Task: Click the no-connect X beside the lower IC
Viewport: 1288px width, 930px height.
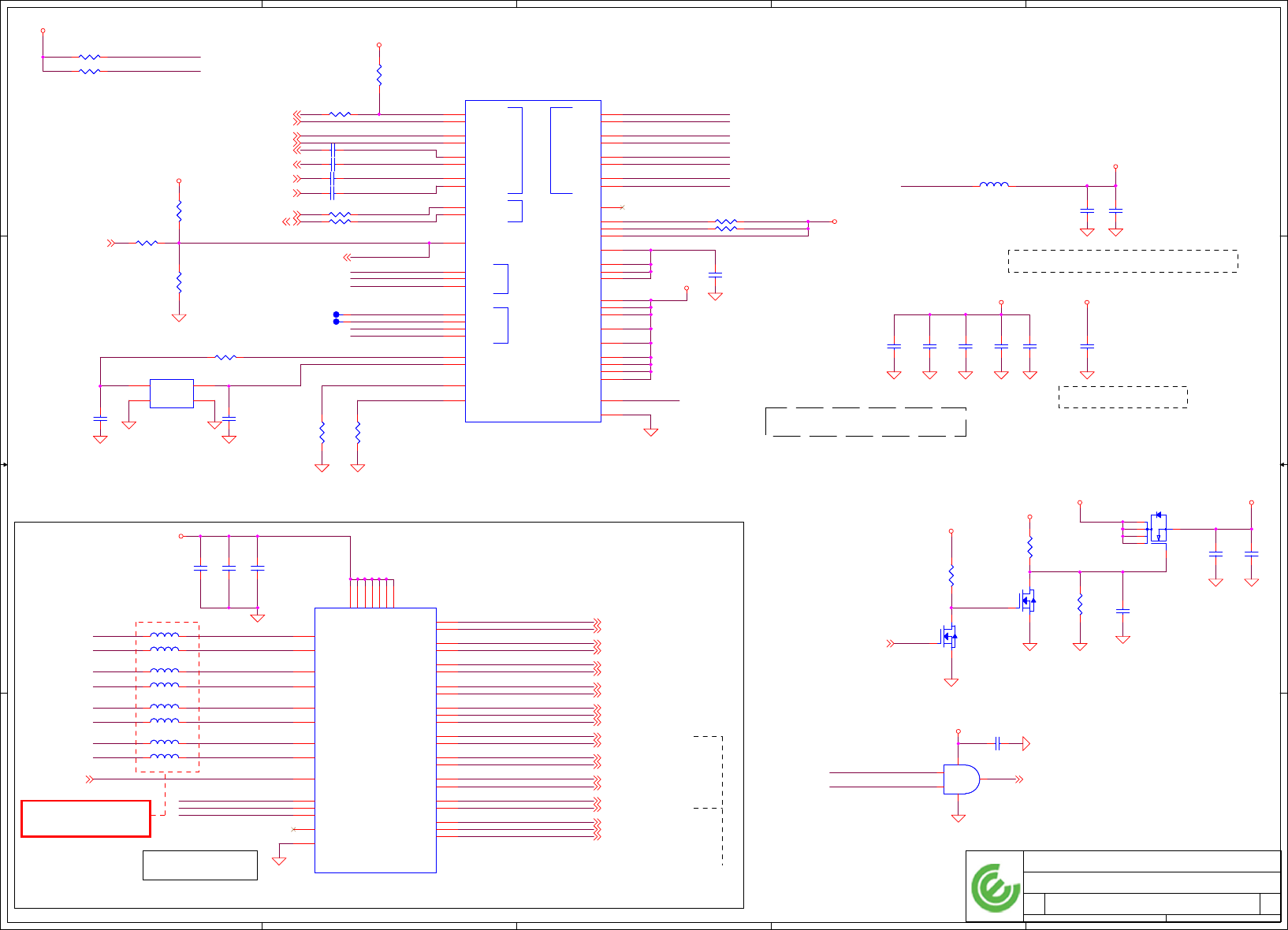Action: click(x=294, y=829)
